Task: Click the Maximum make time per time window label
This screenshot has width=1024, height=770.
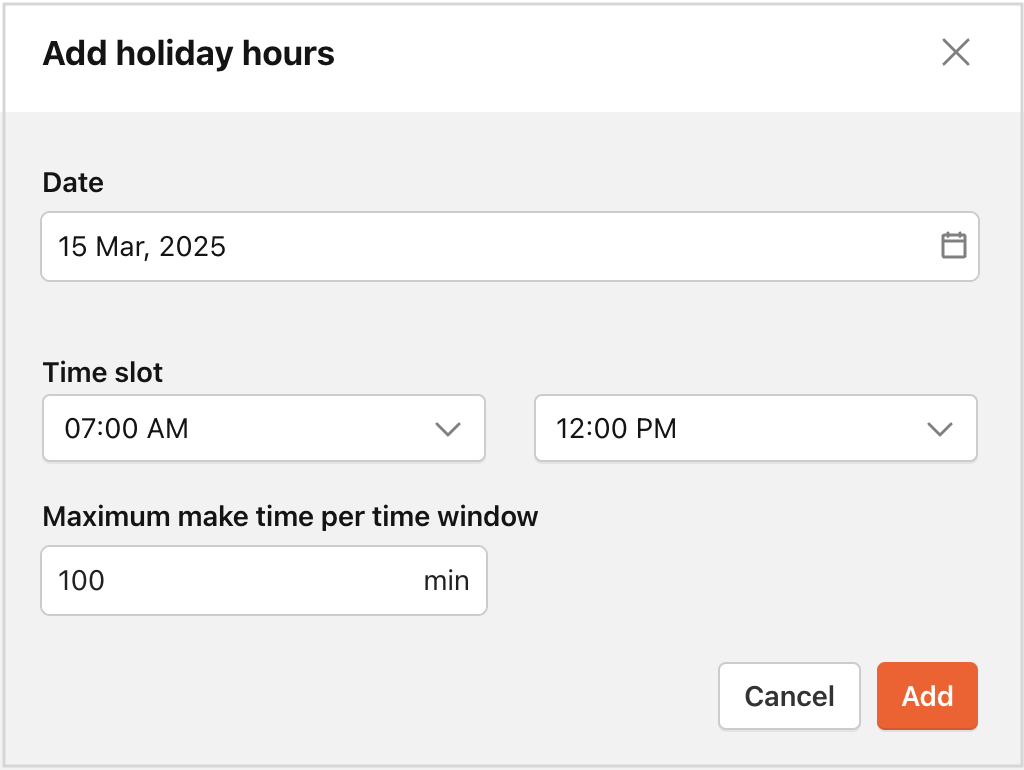Action: (290, 517)
